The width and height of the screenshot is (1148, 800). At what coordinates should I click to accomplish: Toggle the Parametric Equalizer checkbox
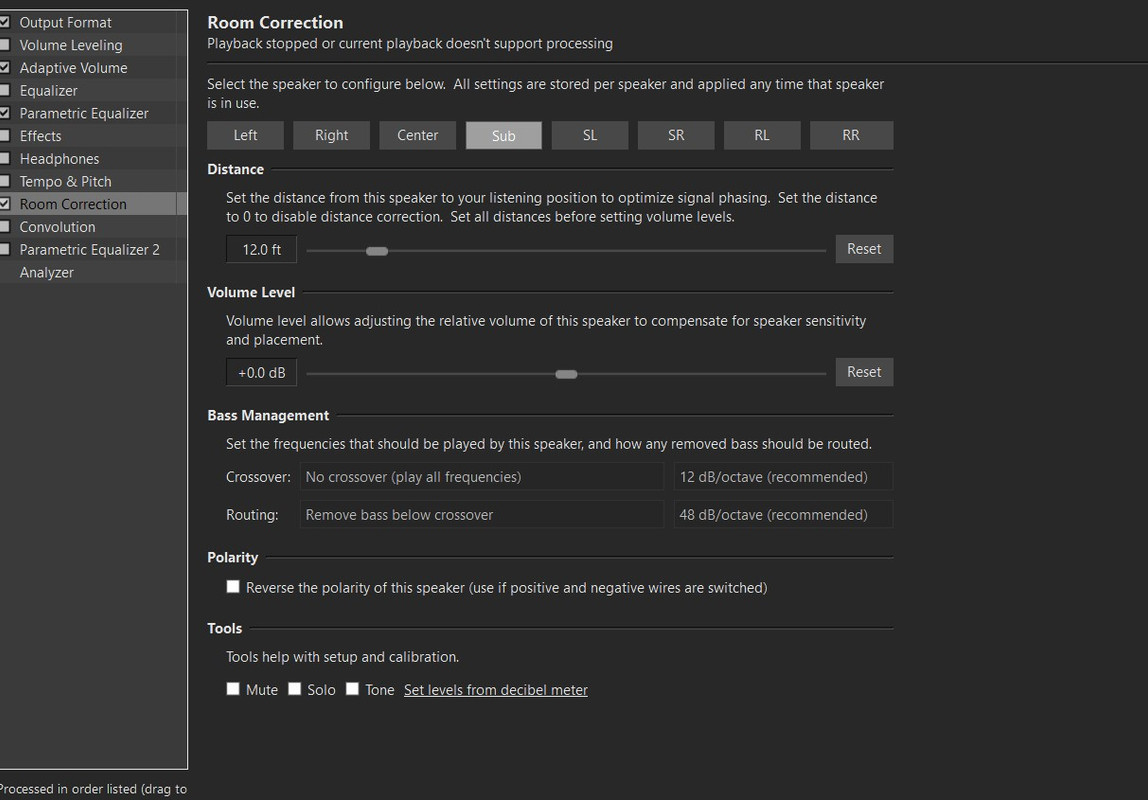click(4, 113)
